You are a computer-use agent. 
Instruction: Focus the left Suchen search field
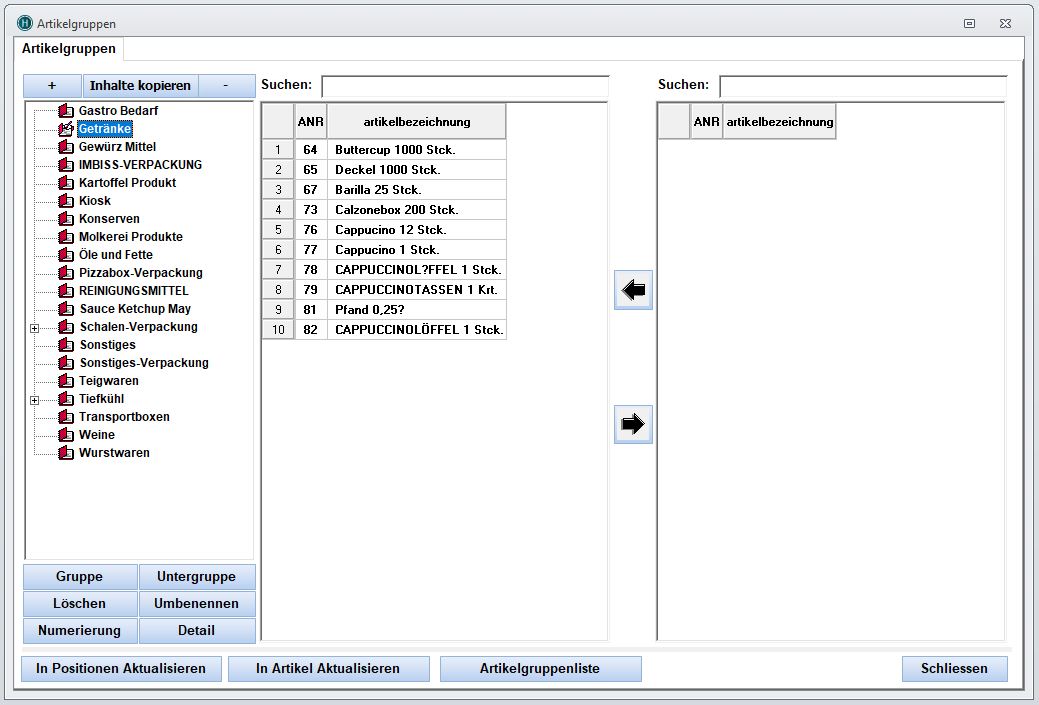pos(465,86)
